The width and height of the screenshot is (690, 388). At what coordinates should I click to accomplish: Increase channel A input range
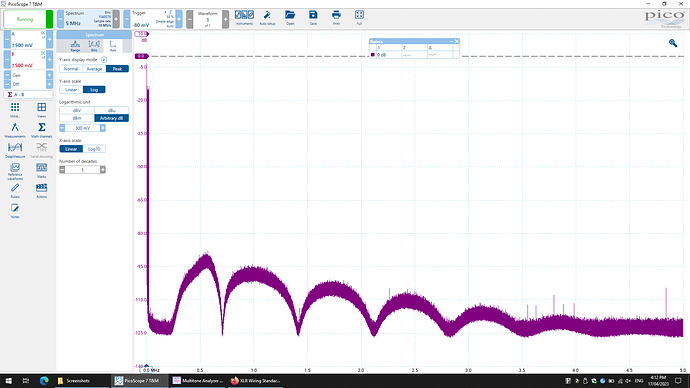(49, 40)
